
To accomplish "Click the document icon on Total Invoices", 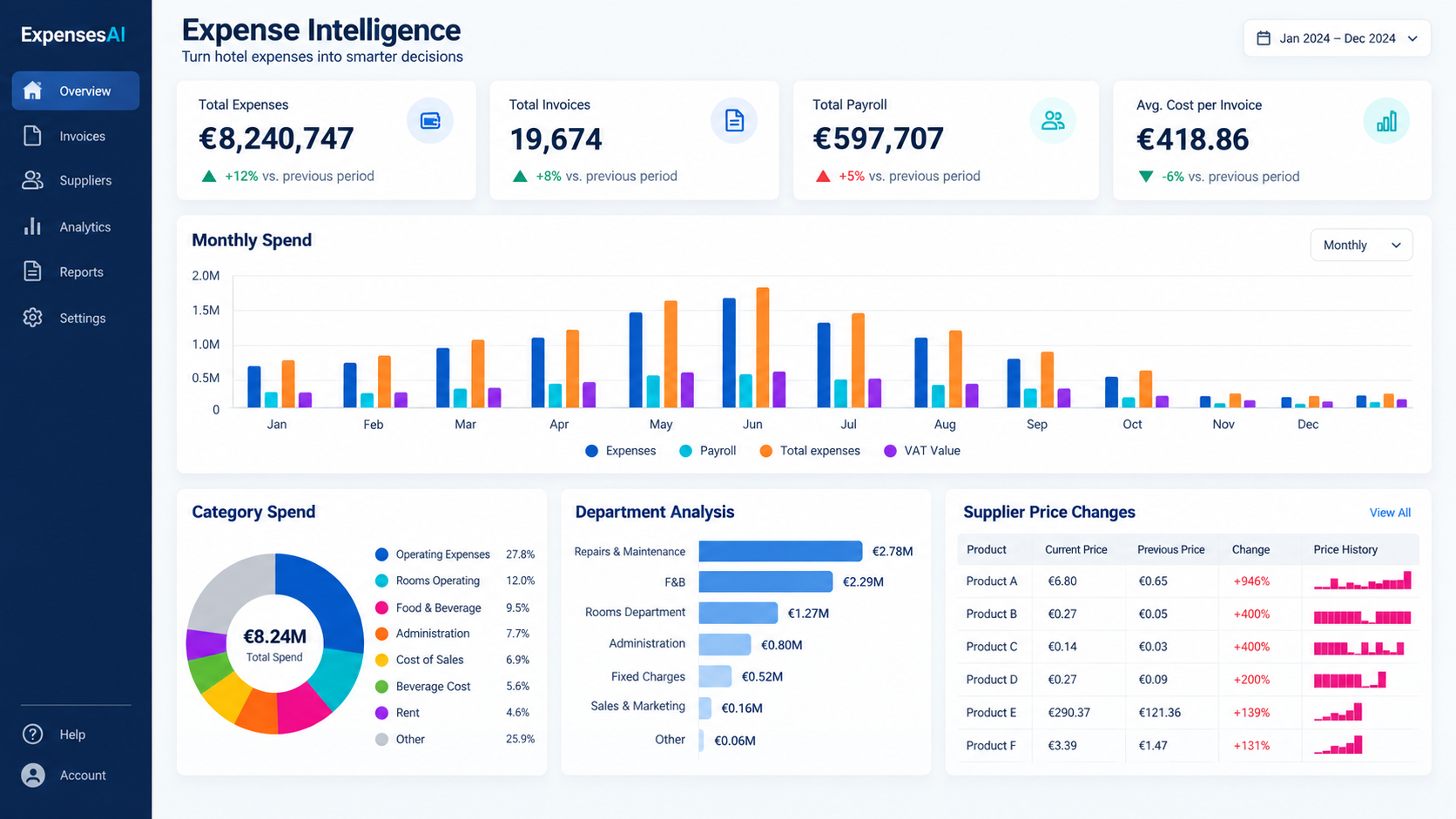I will 734,121.
